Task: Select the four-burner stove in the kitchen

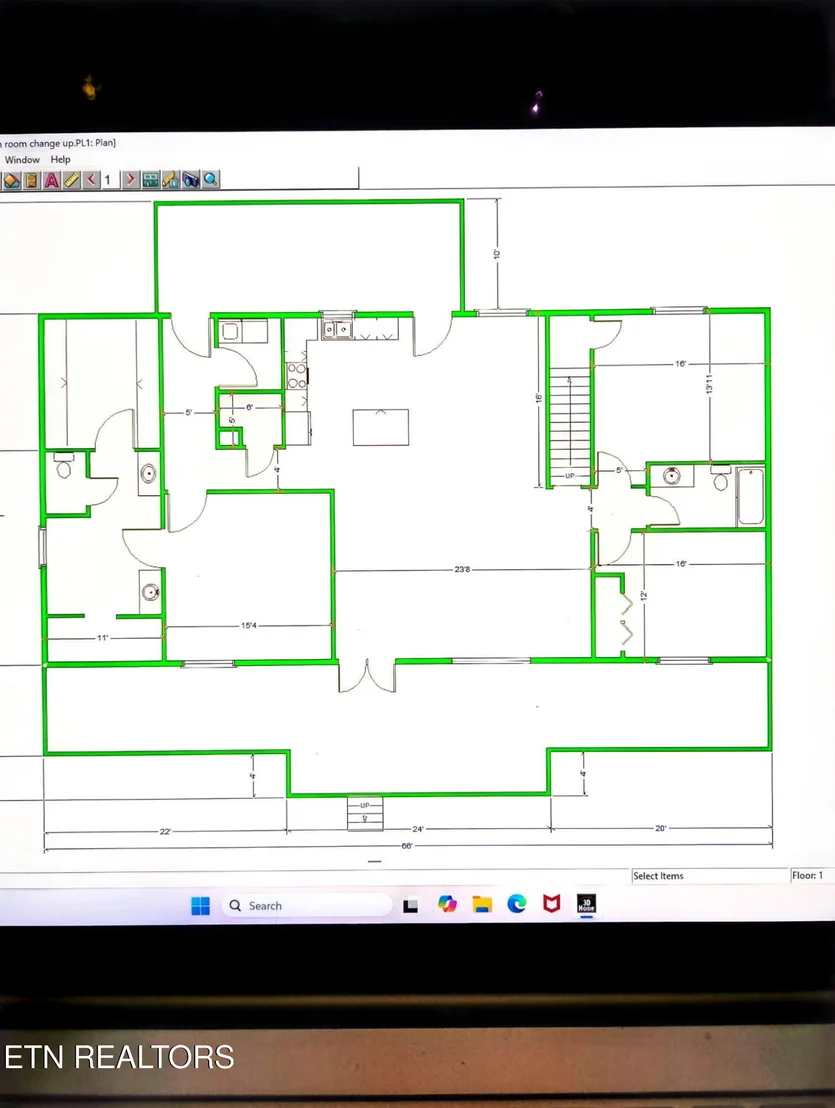Action: point(297,376)
